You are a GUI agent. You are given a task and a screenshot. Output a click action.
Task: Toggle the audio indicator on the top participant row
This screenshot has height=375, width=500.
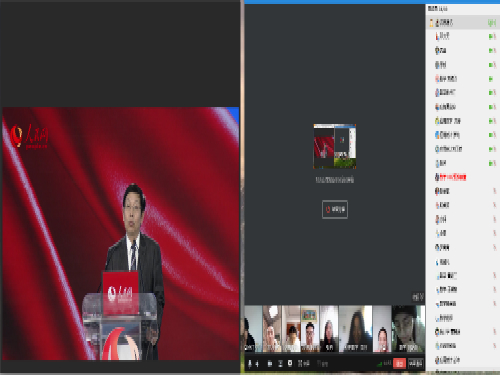click(x=492, y=22)
